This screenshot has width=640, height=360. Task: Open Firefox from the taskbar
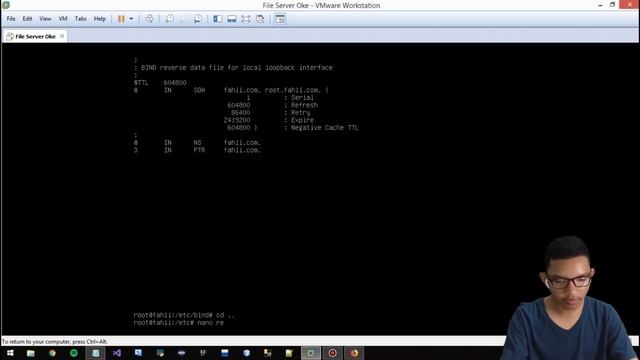(x=354, y=353)
